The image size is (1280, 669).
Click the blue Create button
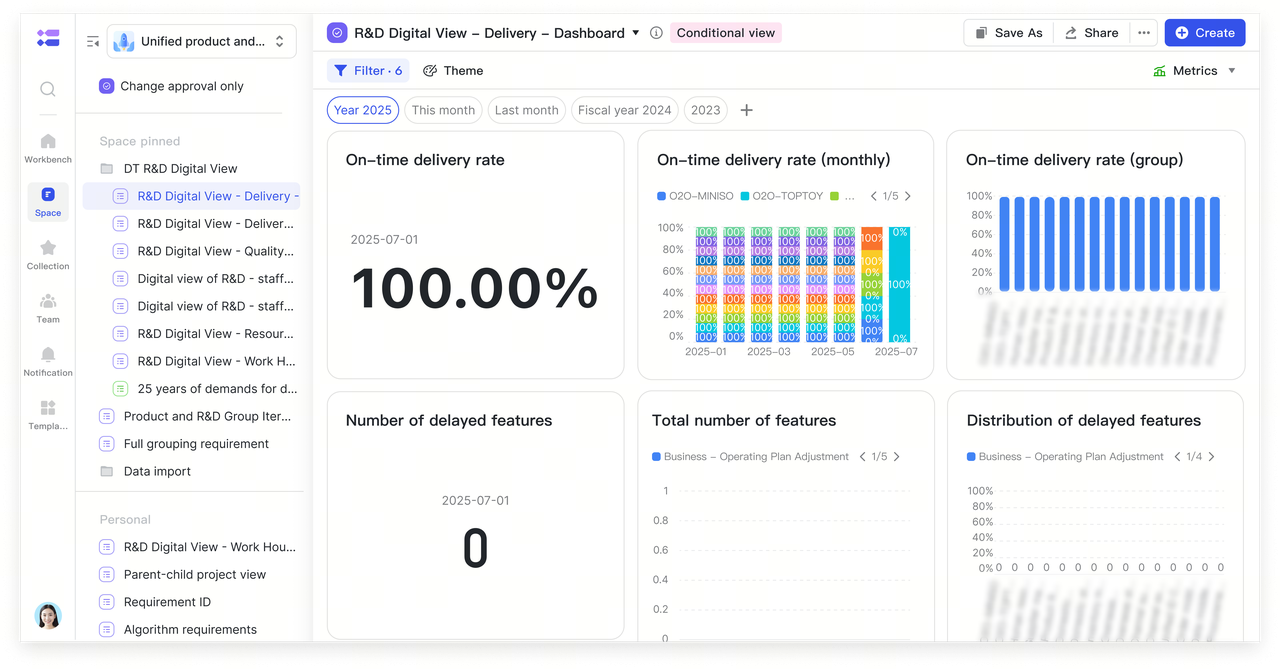click(x=1204, y=33)
